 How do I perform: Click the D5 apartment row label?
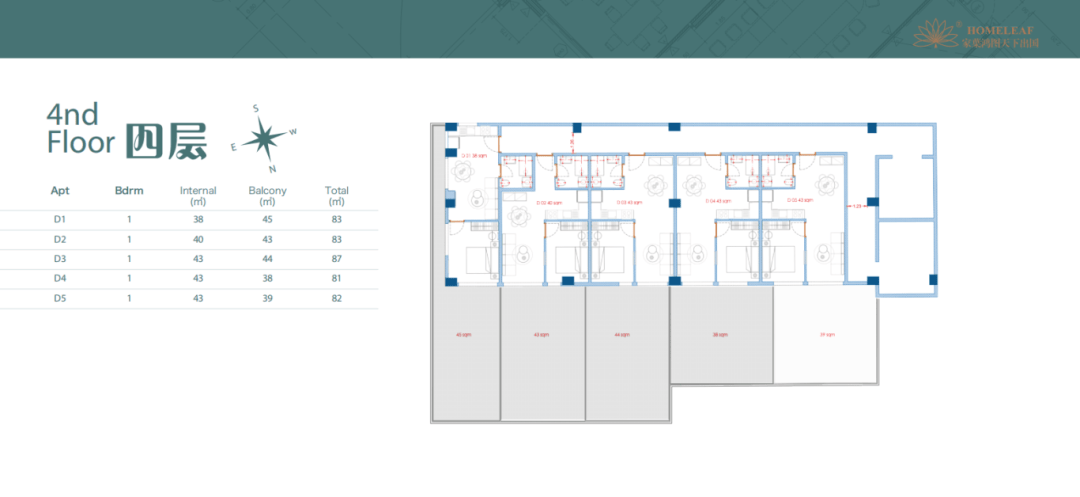[59, 299]
